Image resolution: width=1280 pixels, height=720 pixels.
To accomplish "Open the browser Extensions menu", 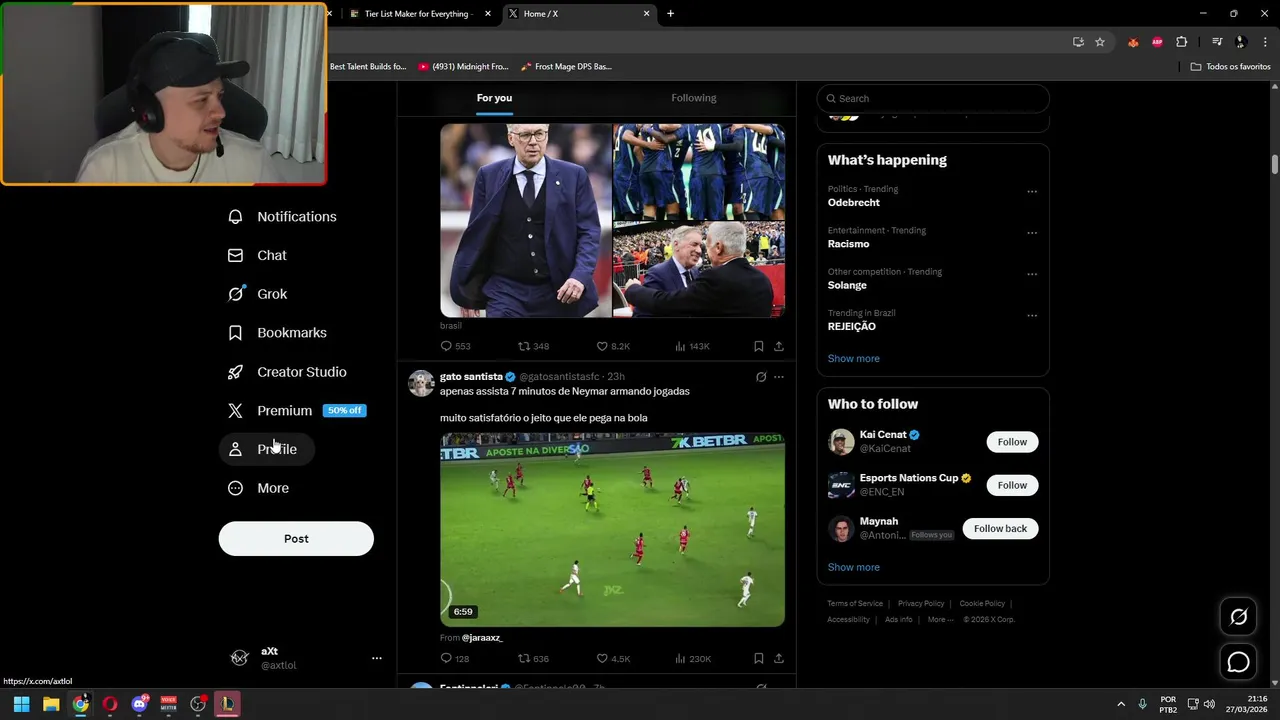I will pyautogui.click(x=1181, y=42).
